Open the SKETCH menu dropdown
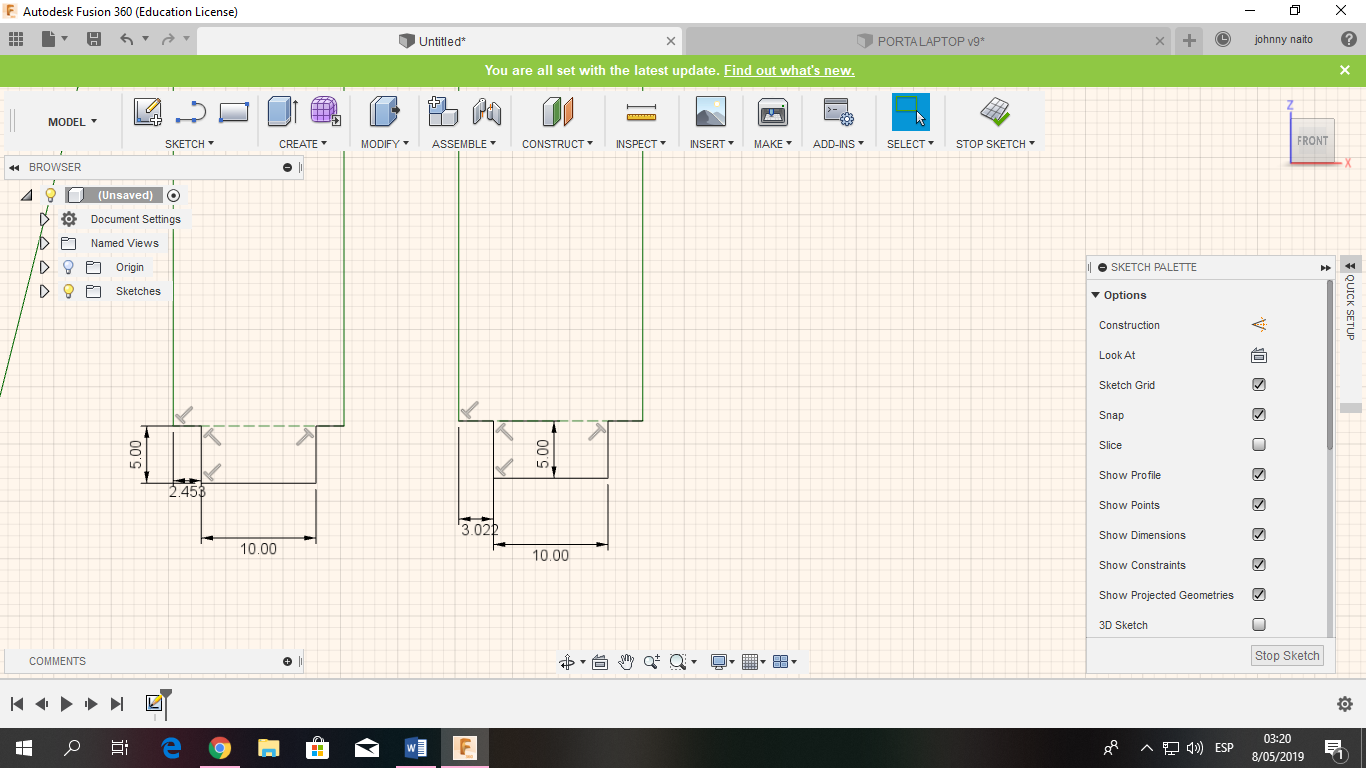 pyautogui.click(x=189, y=144)
